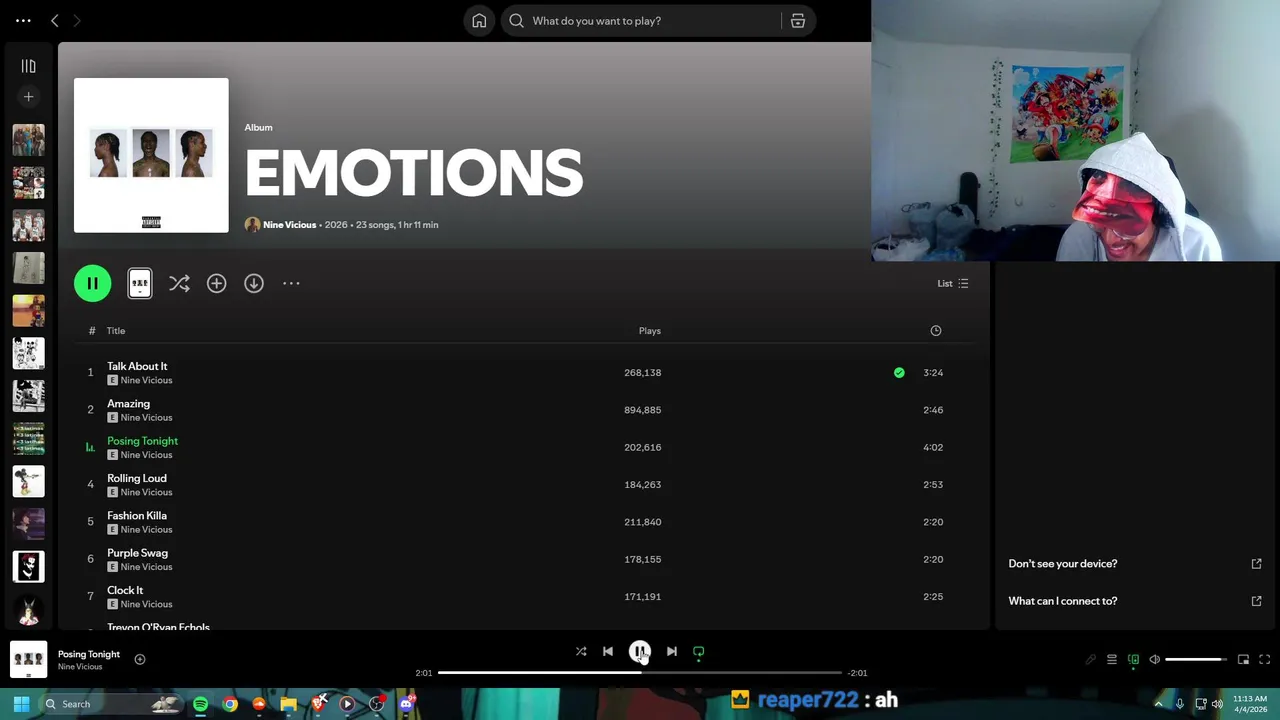This screenshot has height=720, width=1280.
Task: Add EMOTIONS album to Your Library
Action: pos(216,284)
